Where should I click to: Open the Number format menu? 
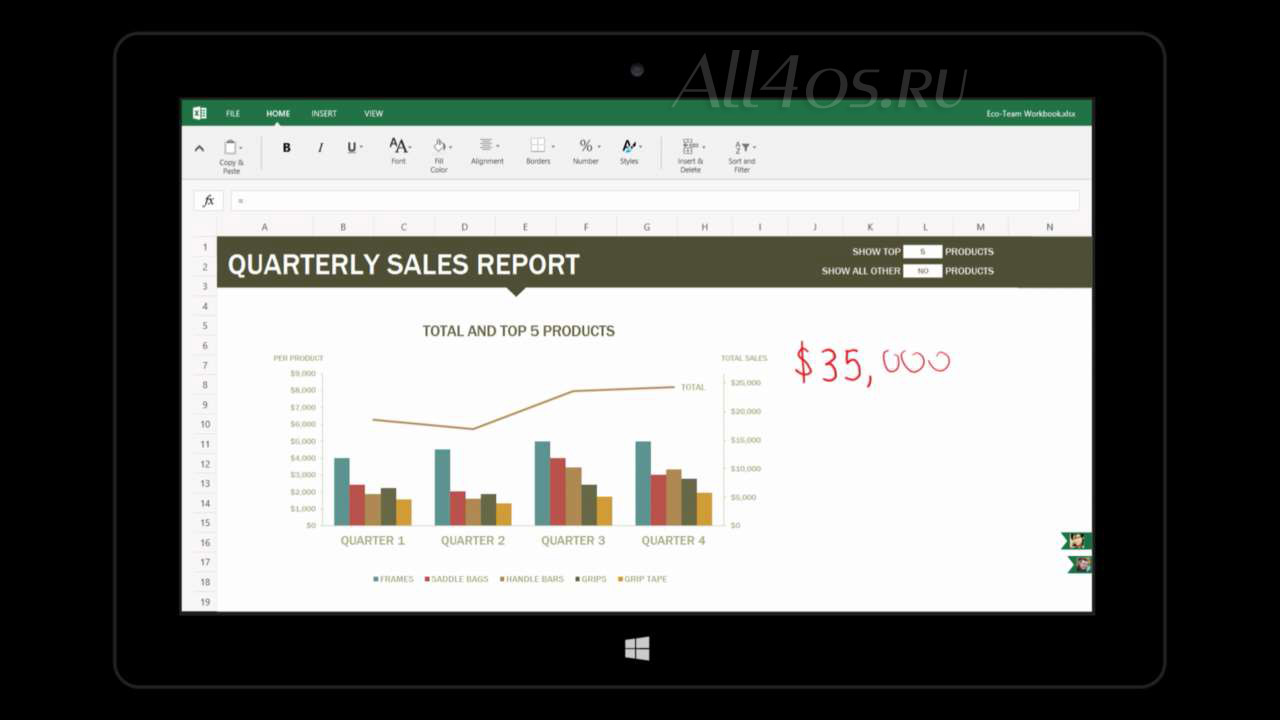(x=587, y=151)
